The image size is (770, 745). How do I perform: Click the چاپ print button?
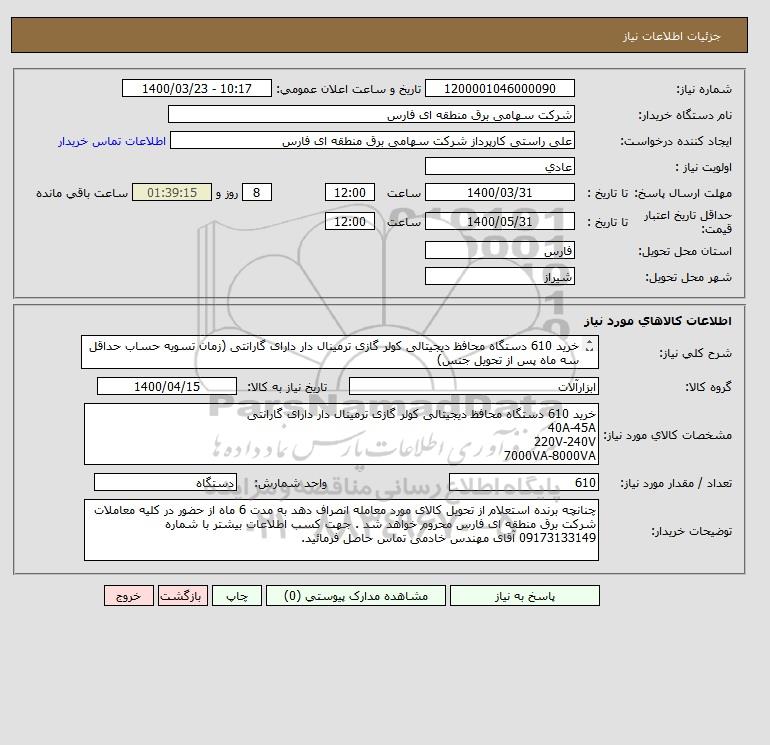pos(237,596)
